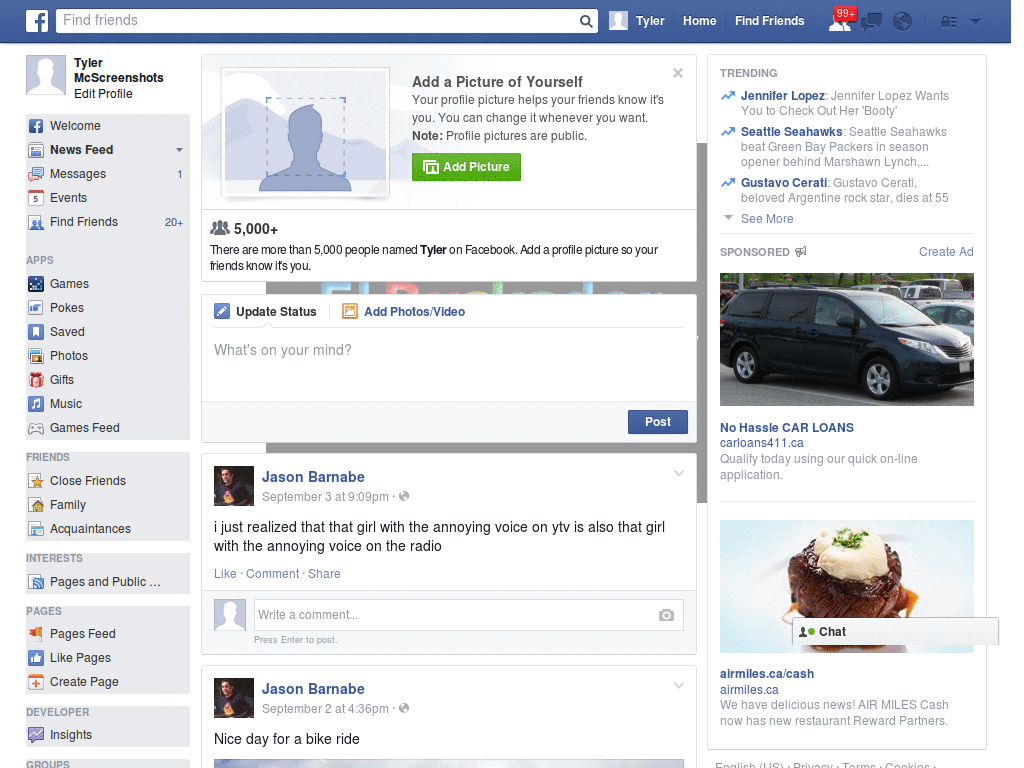The height and width of the screenshot is (768, 1024).
Task: Click September 3 at 9:09pm timestamp
Action: tap(325, 497)
